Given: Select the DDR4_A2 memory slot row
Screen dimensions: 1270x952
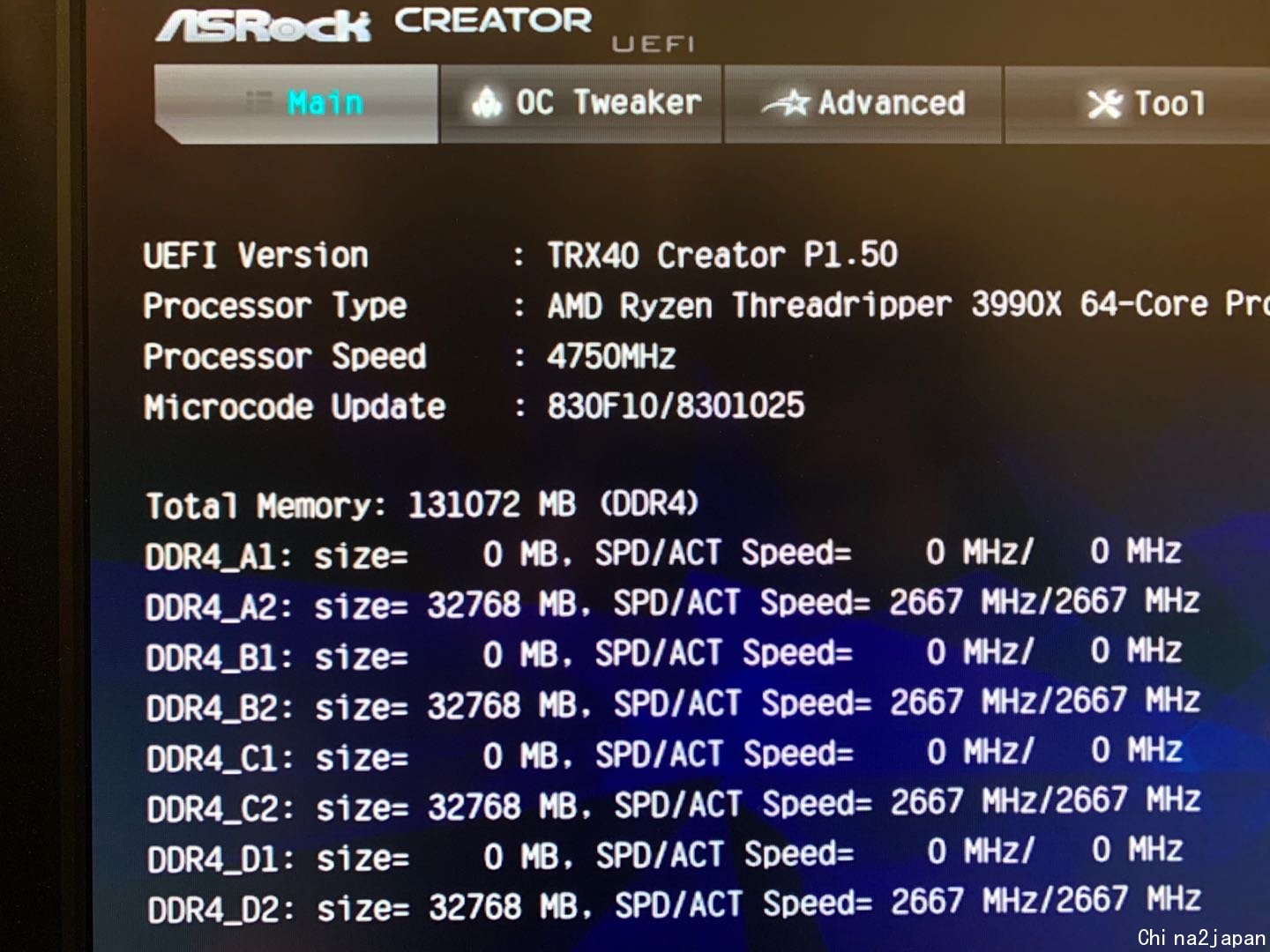Looking at the screenshot, I should tap(673, 604).
